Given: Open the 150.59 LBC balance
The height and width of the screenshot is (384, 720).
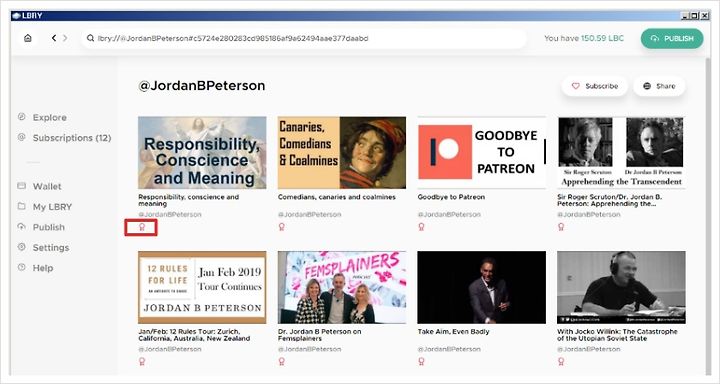Looking at the screenshot, I should click(x=602, y=39).
